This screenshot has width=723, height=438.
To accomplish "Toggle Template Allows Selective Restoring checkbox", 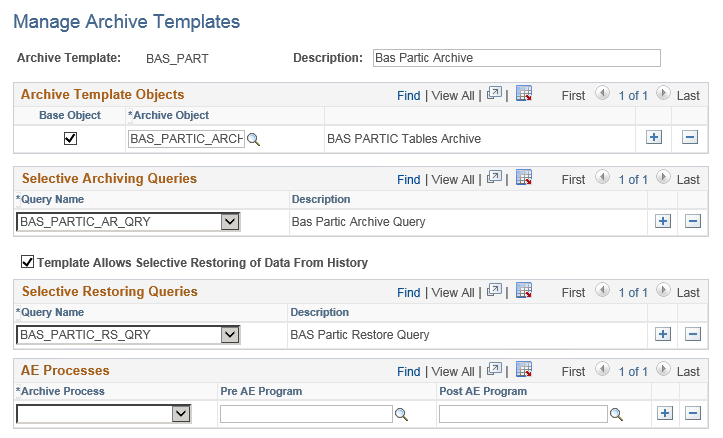I will [28, 263].
